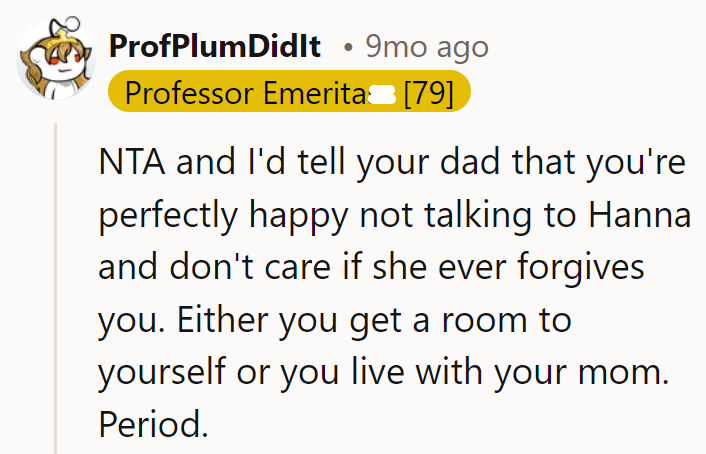
Task: Open ProfPlumDidIt's Snoo avatar
Action: (x=56, y=59)
